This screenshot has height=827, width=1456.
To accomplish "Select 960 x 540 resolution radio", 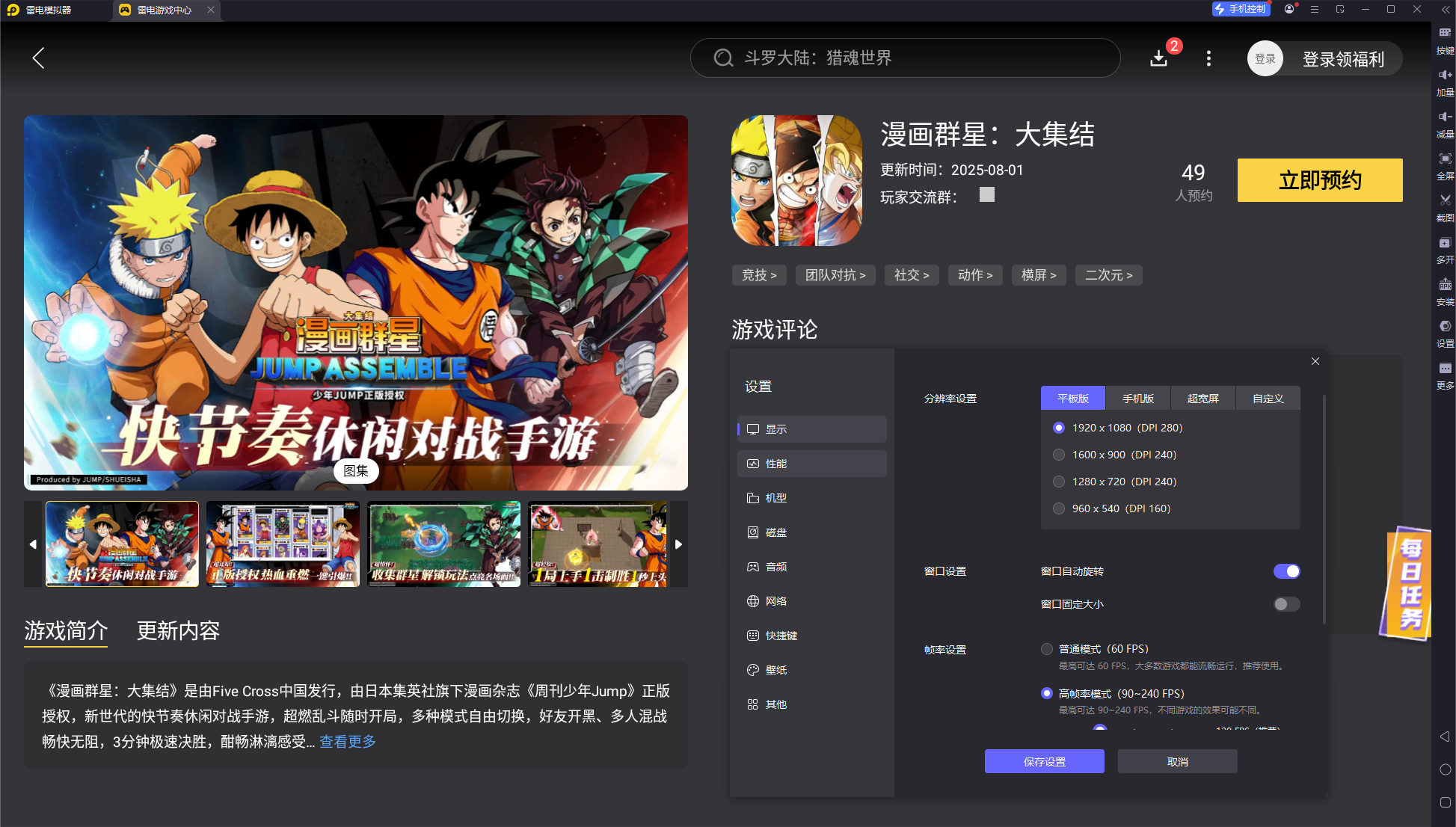I will pyautogui.click(x=1058, y=508).
